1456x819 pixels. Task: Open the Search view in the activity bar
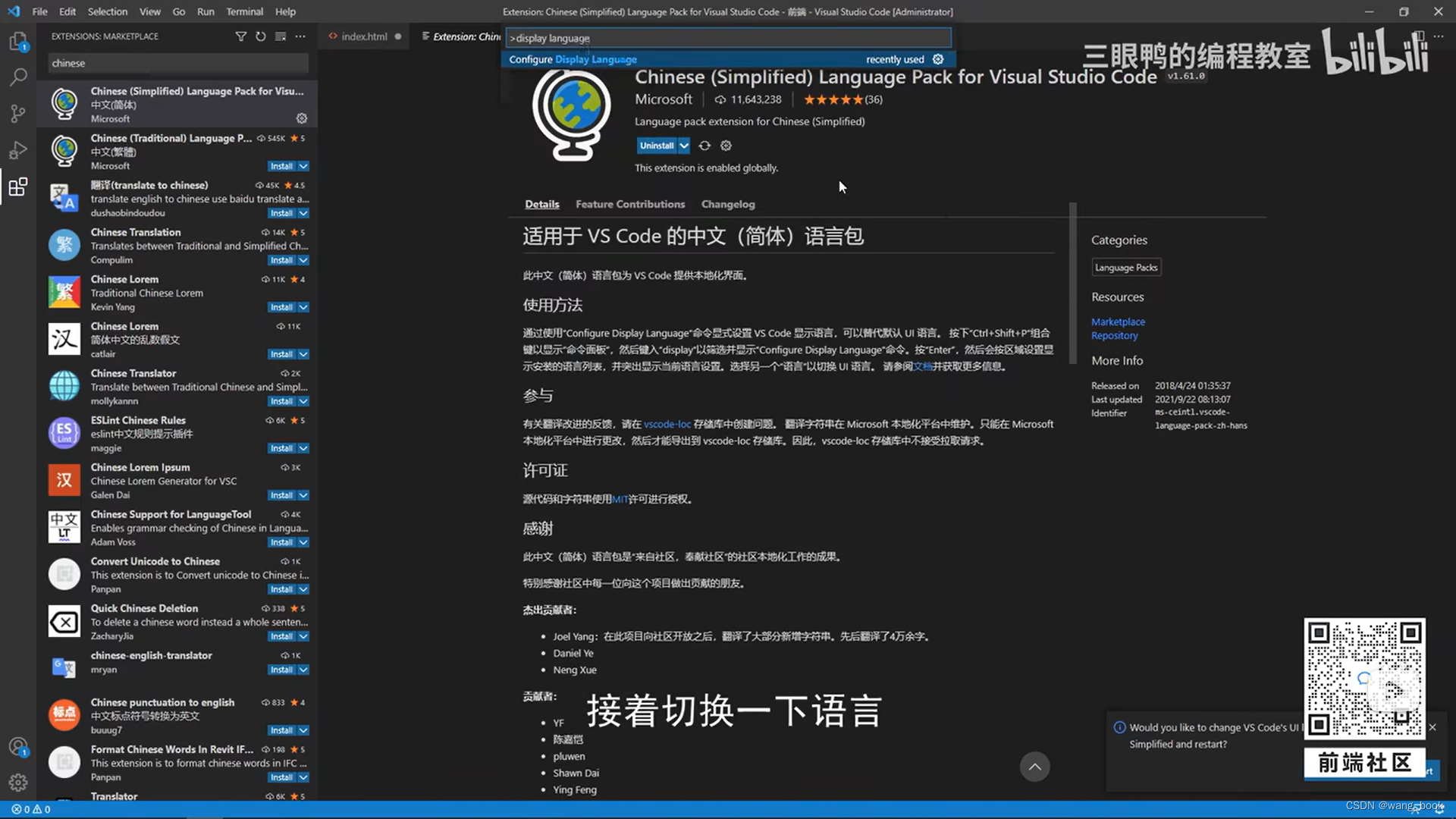(x=18, y=77)
